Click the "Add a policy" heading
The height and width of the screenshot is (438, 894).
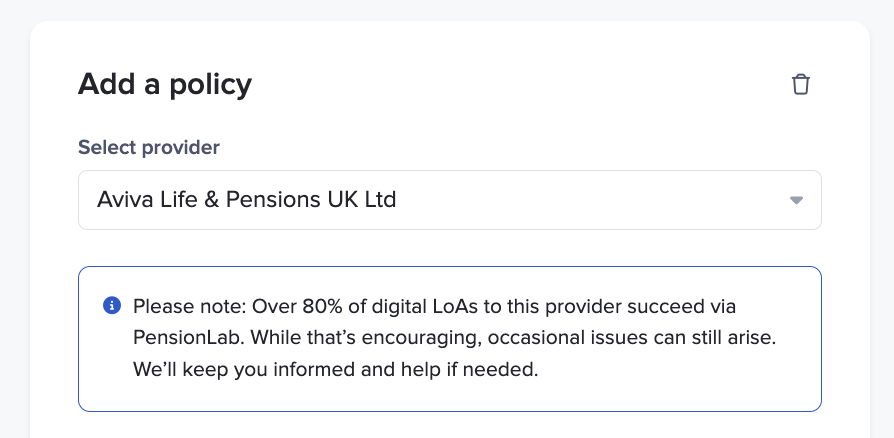pyautogui.click(x=165, y=84)
